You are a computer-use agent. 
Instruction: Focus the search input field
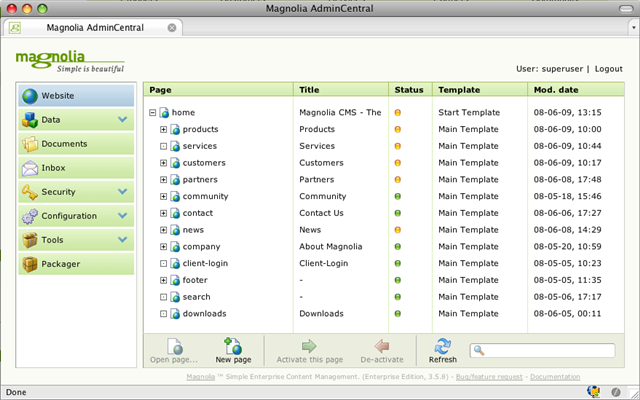tap(542, 351)
